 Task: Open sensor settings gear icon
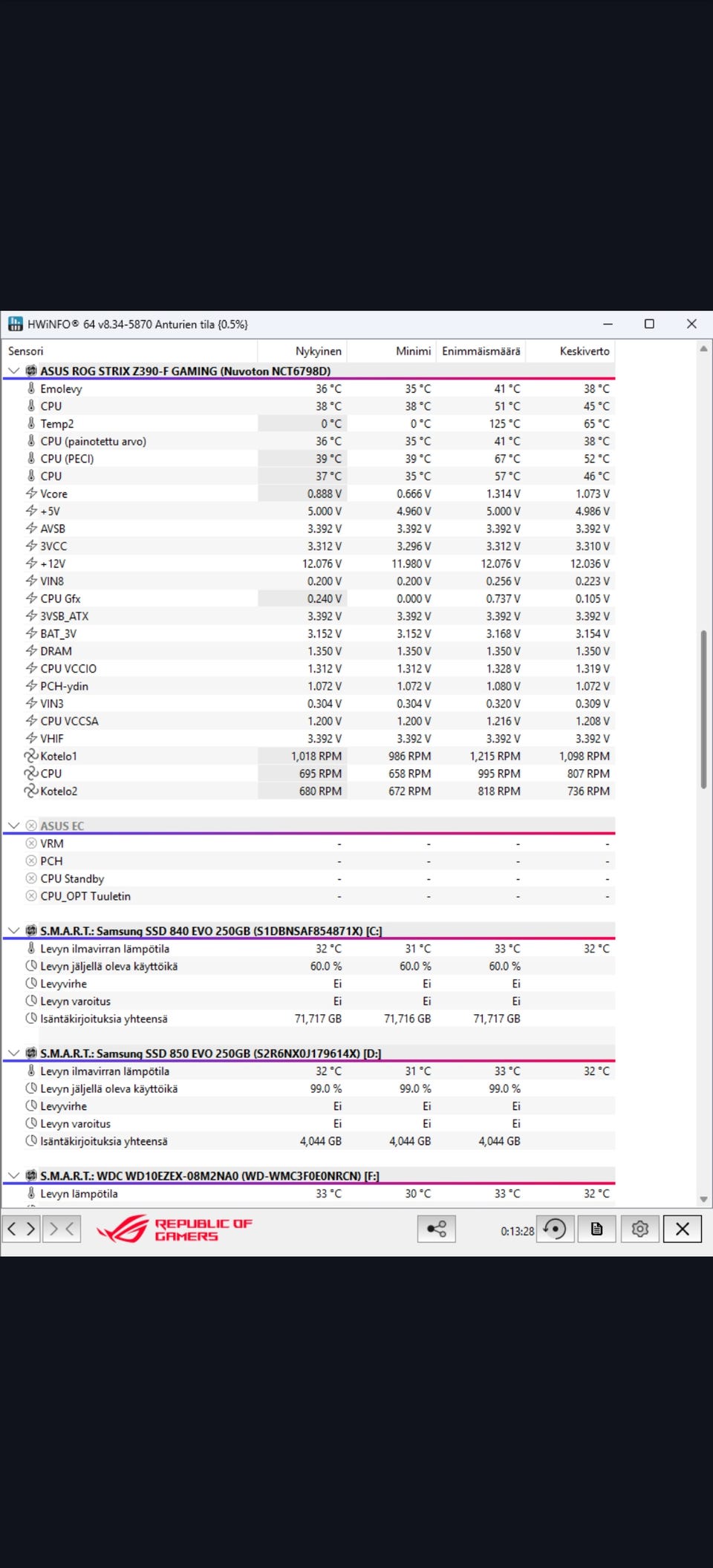tap(639, 1229)
